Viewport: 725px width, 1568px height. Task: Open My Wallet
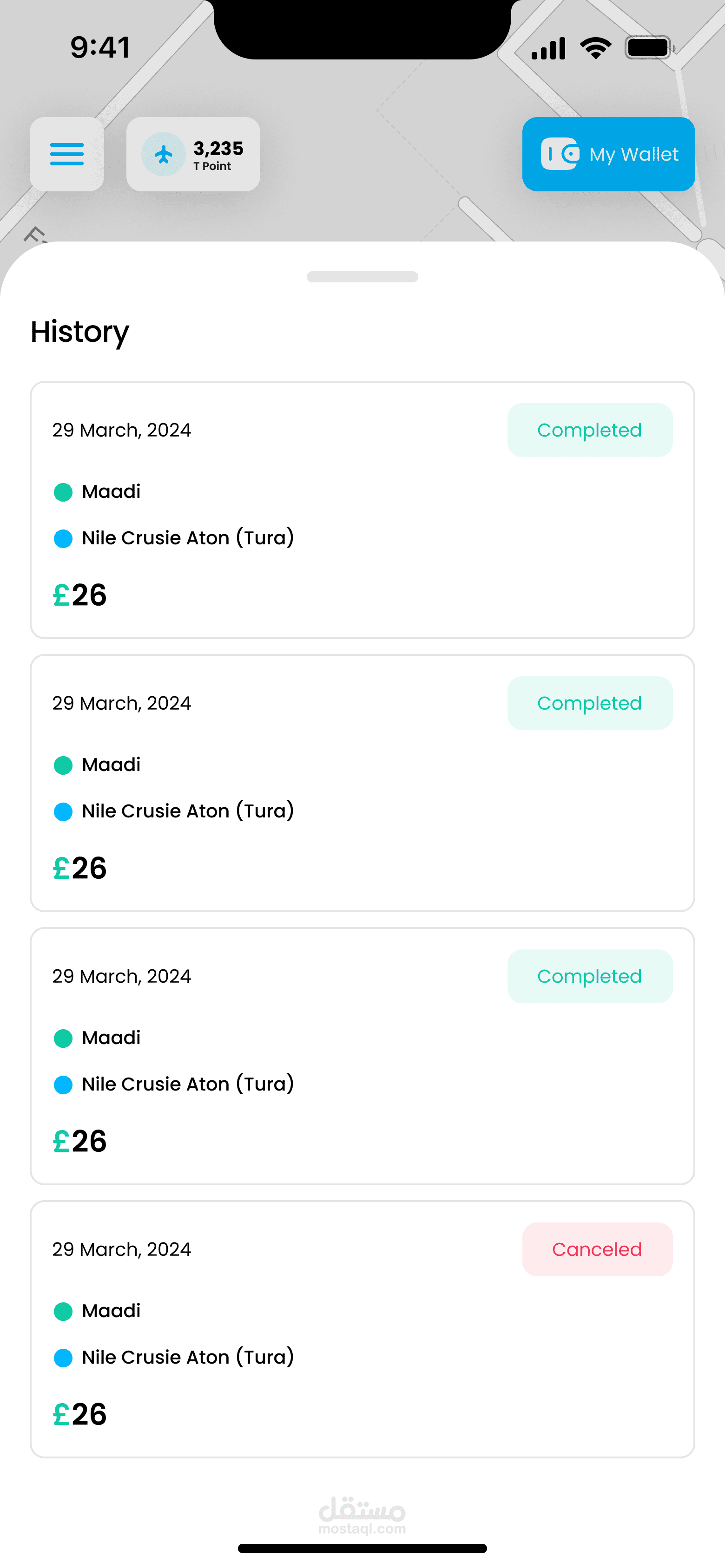(x=608, y=154)
